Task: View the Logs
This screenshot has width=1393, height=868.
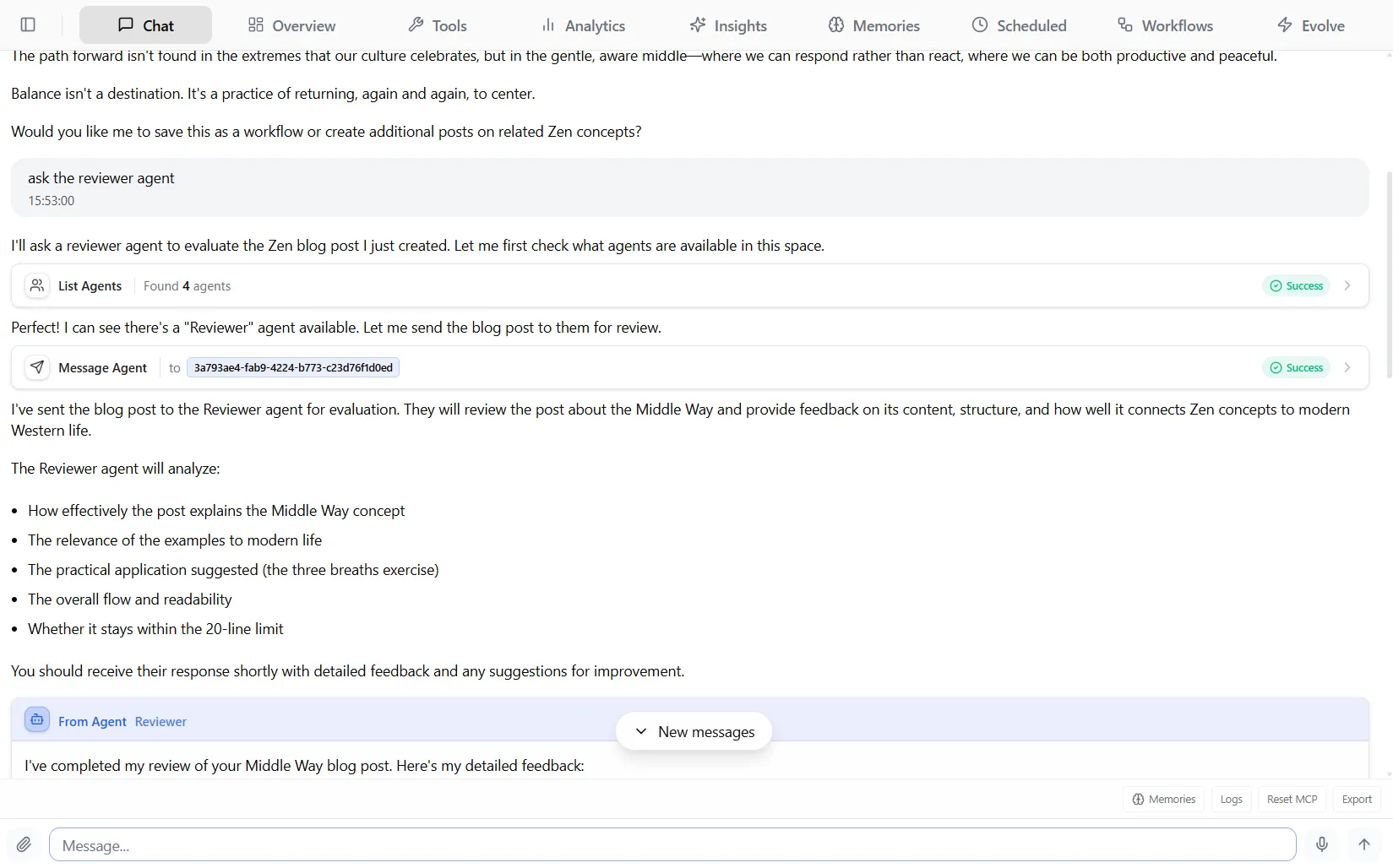Action: click(1231, 799)
